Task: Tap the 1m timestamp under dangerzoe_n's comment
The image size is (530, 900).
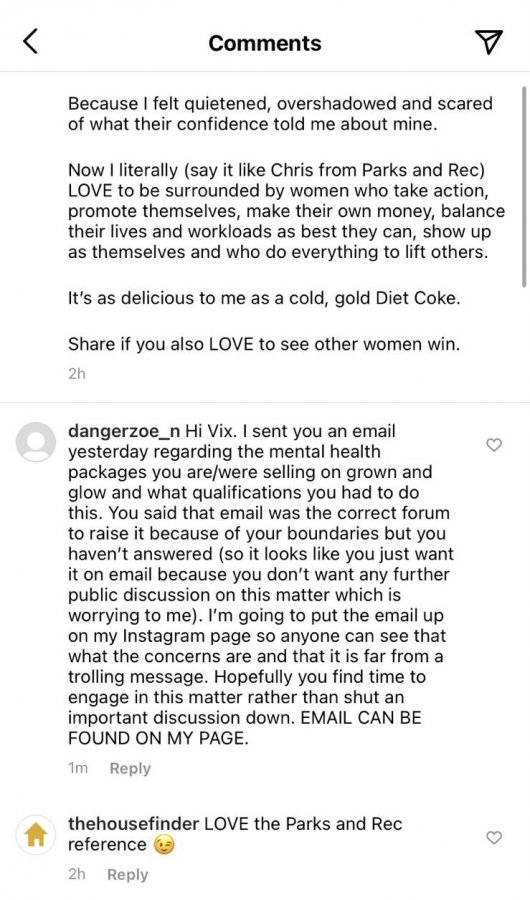Action: pyautogui.click(x=78, y=769)
